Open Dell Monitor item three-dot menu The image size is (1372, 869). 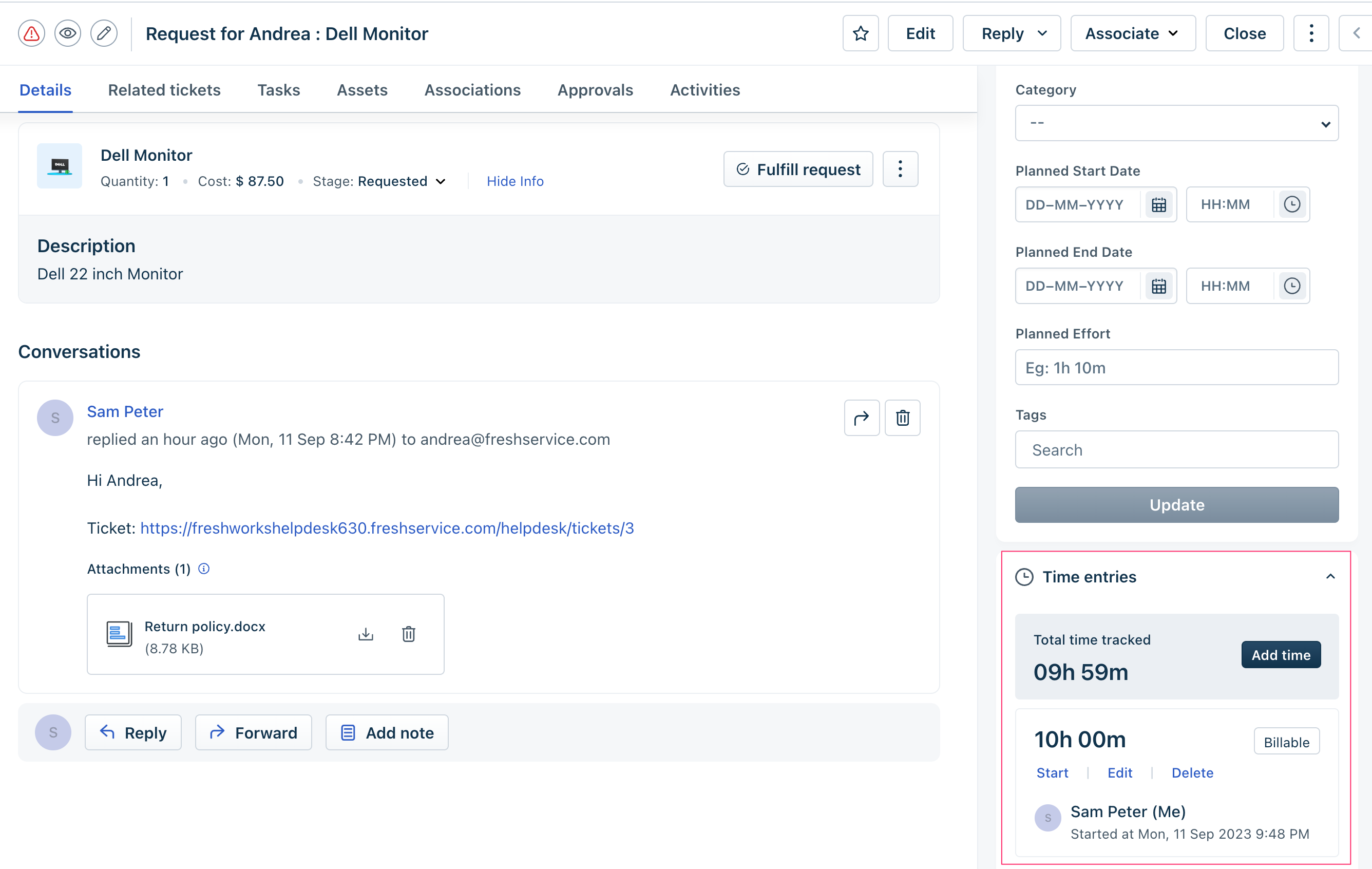click(900, 169)
